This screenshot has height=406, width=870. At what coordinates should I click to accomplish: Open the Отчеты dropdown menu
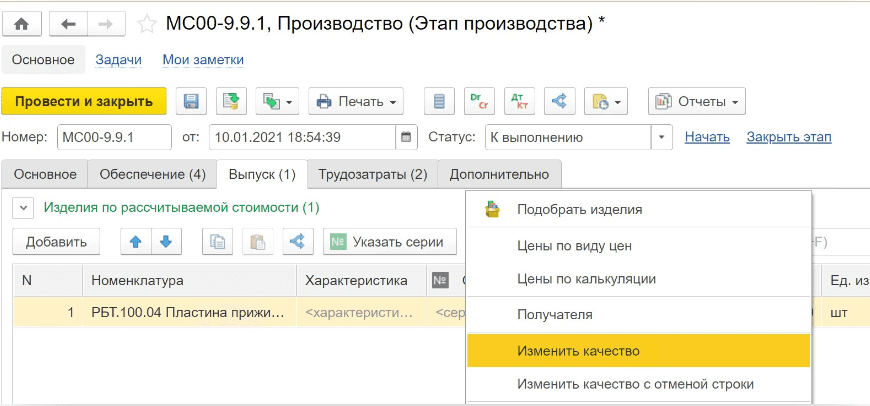coord(697,101)
